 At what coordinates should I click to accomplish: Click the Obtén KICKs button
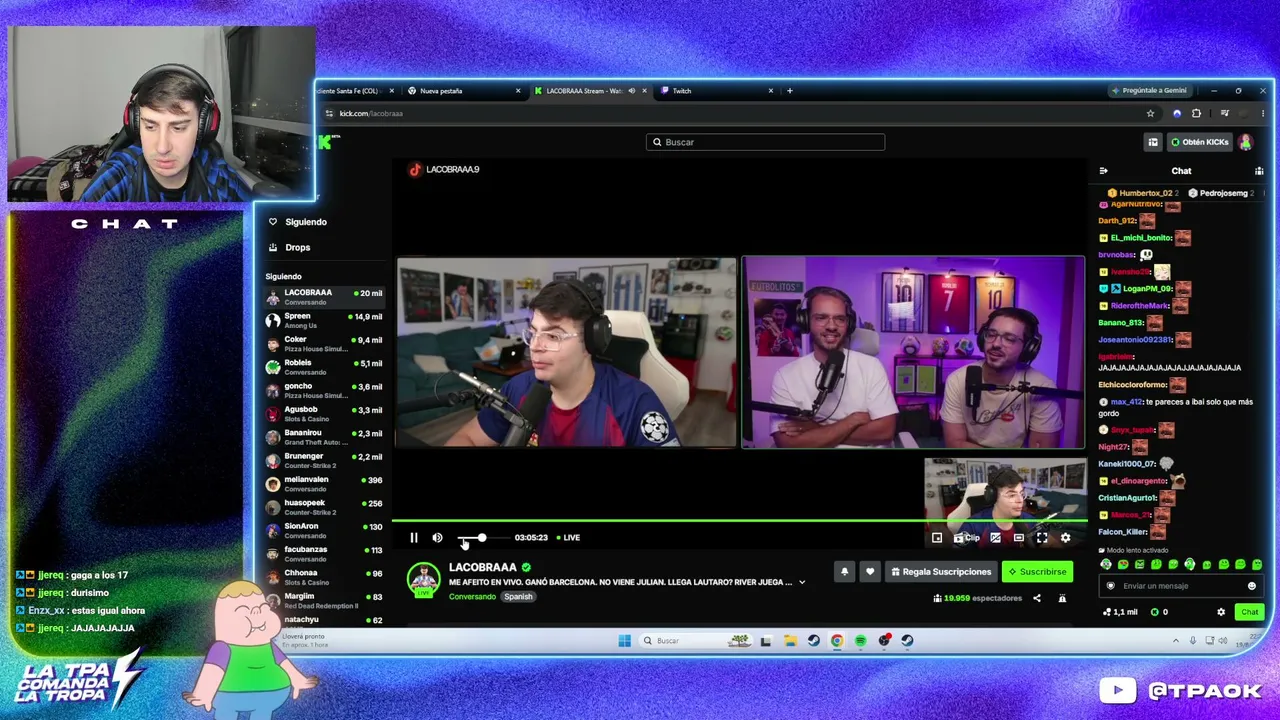pyautogui.click(x=1199, y=142)
